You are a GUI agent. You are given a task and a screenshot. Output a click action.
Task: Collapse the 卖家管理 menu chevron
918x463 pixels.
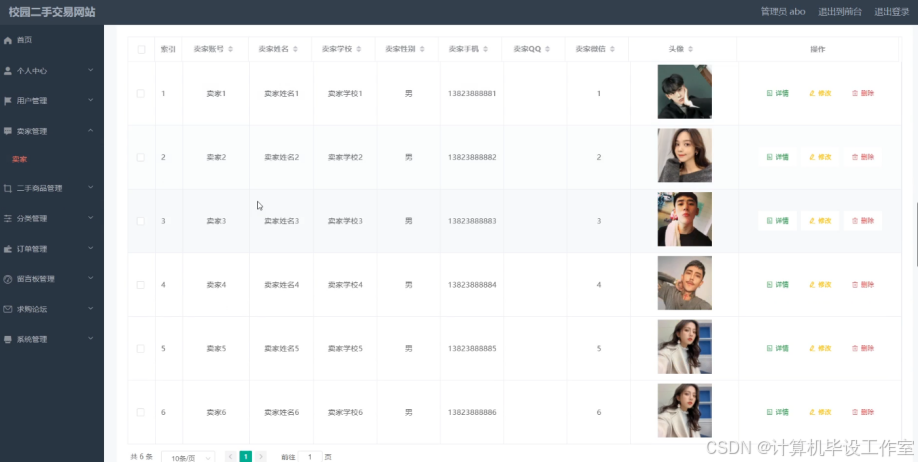(x=91, y=131)
